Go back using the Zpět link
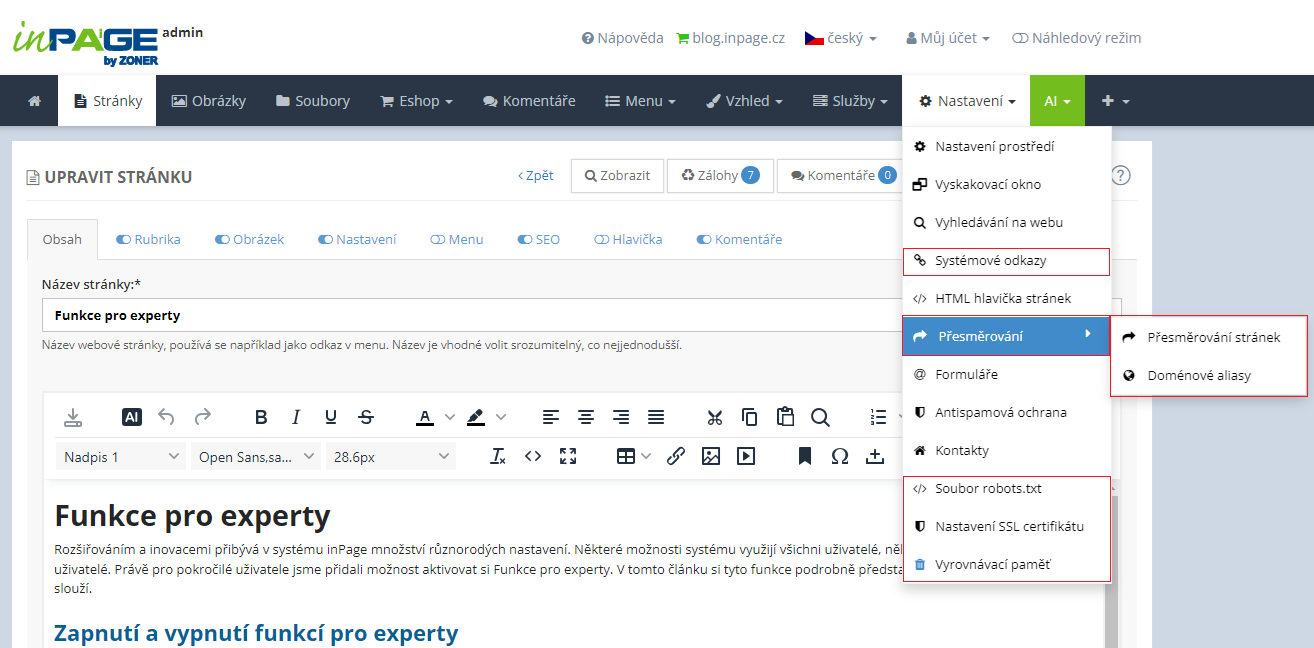1314x648 pixels. pos(536,175)
